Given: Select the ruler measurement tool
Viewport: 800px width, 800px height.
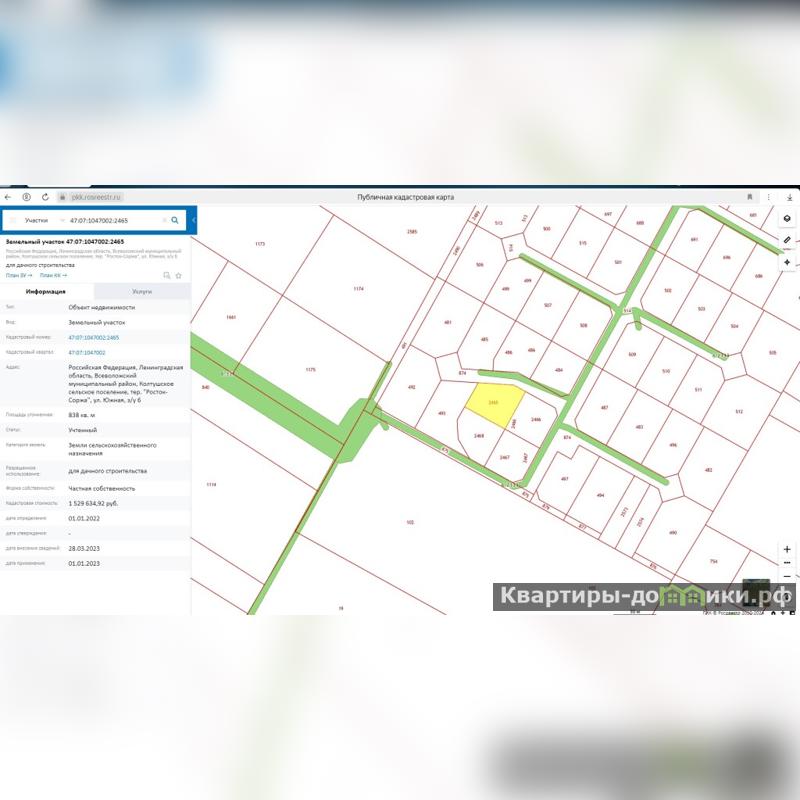Looking at the screenshot, I should (x=787, y=240).
